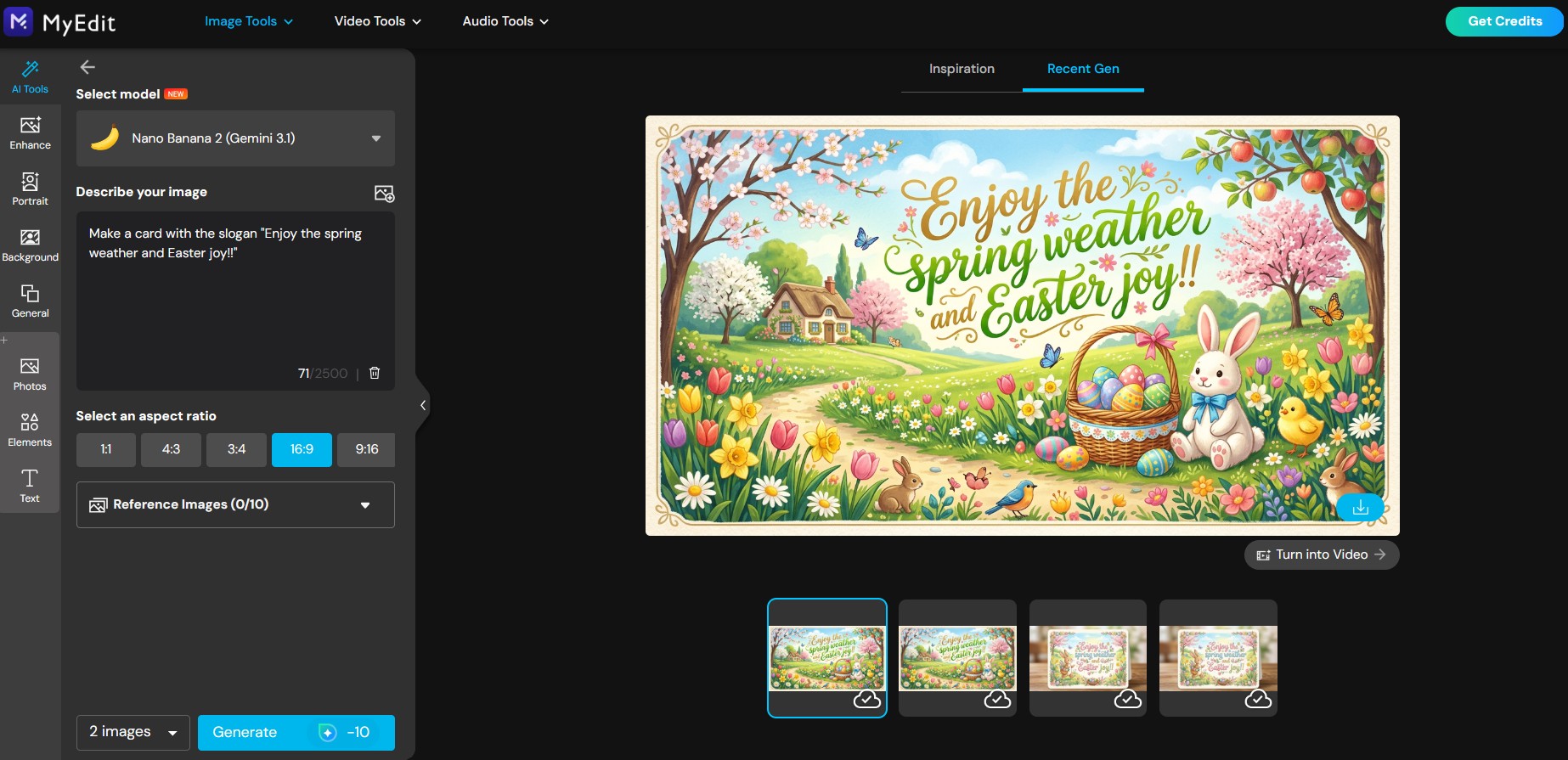Open the General tool
1568x760 pixels.
tap(30, 301)
